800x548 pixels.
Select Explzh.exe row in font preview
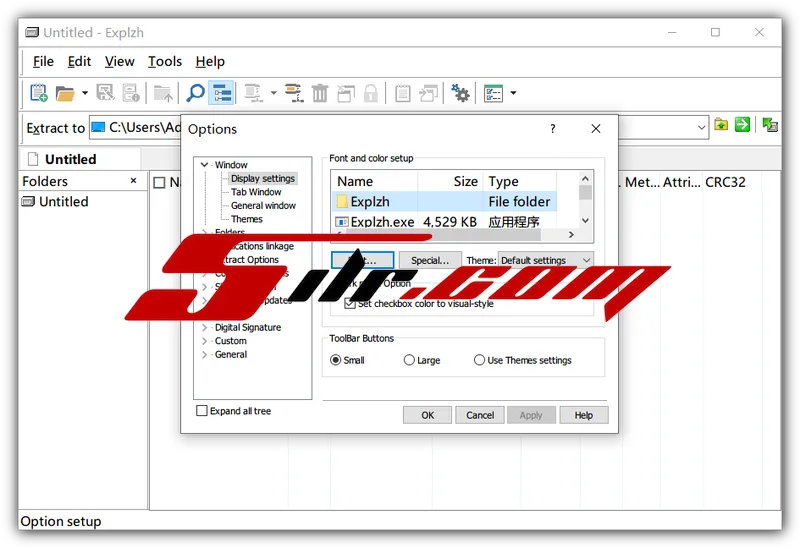tap(444, 222)
